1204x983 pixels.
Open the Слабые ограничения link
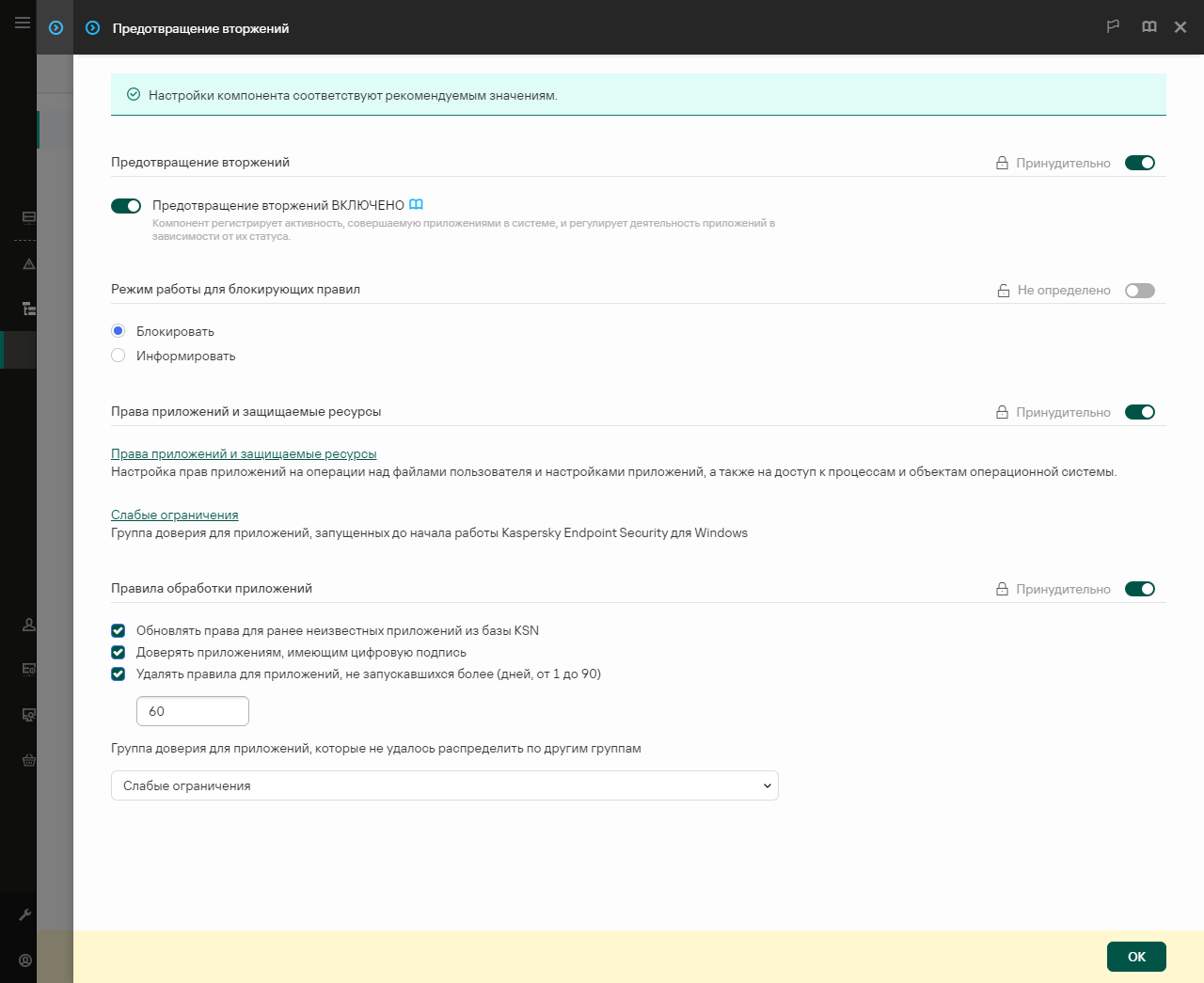(175, 515)
